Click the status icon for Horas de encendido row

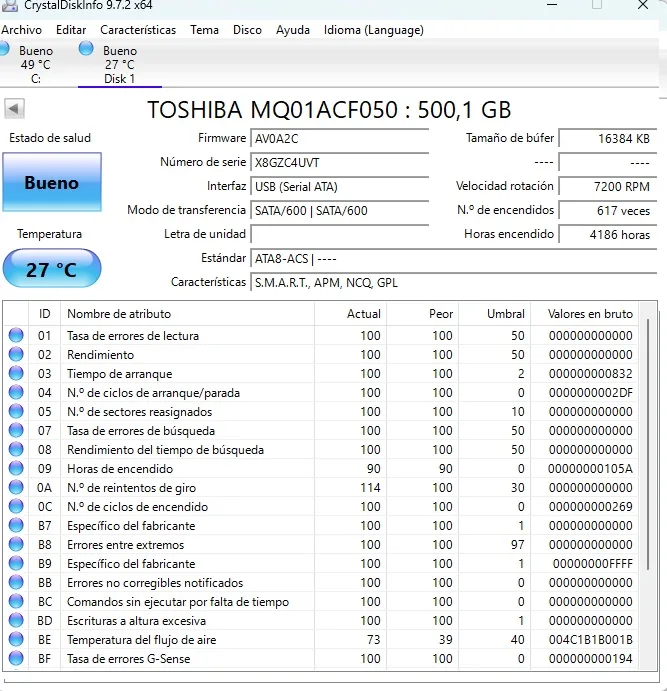pyautogui.click(x=16, y=468)
